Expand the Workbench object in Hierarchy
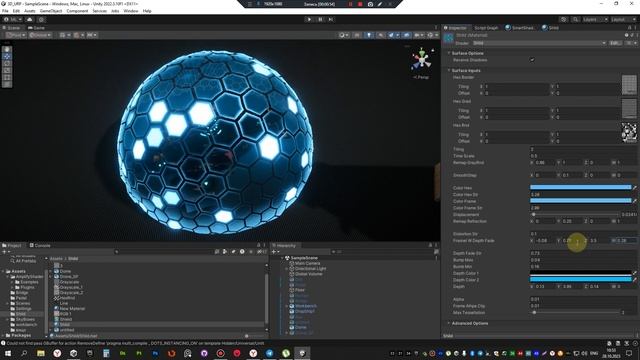The height and width of the screenshot is (360, 640). click(287, 306)
